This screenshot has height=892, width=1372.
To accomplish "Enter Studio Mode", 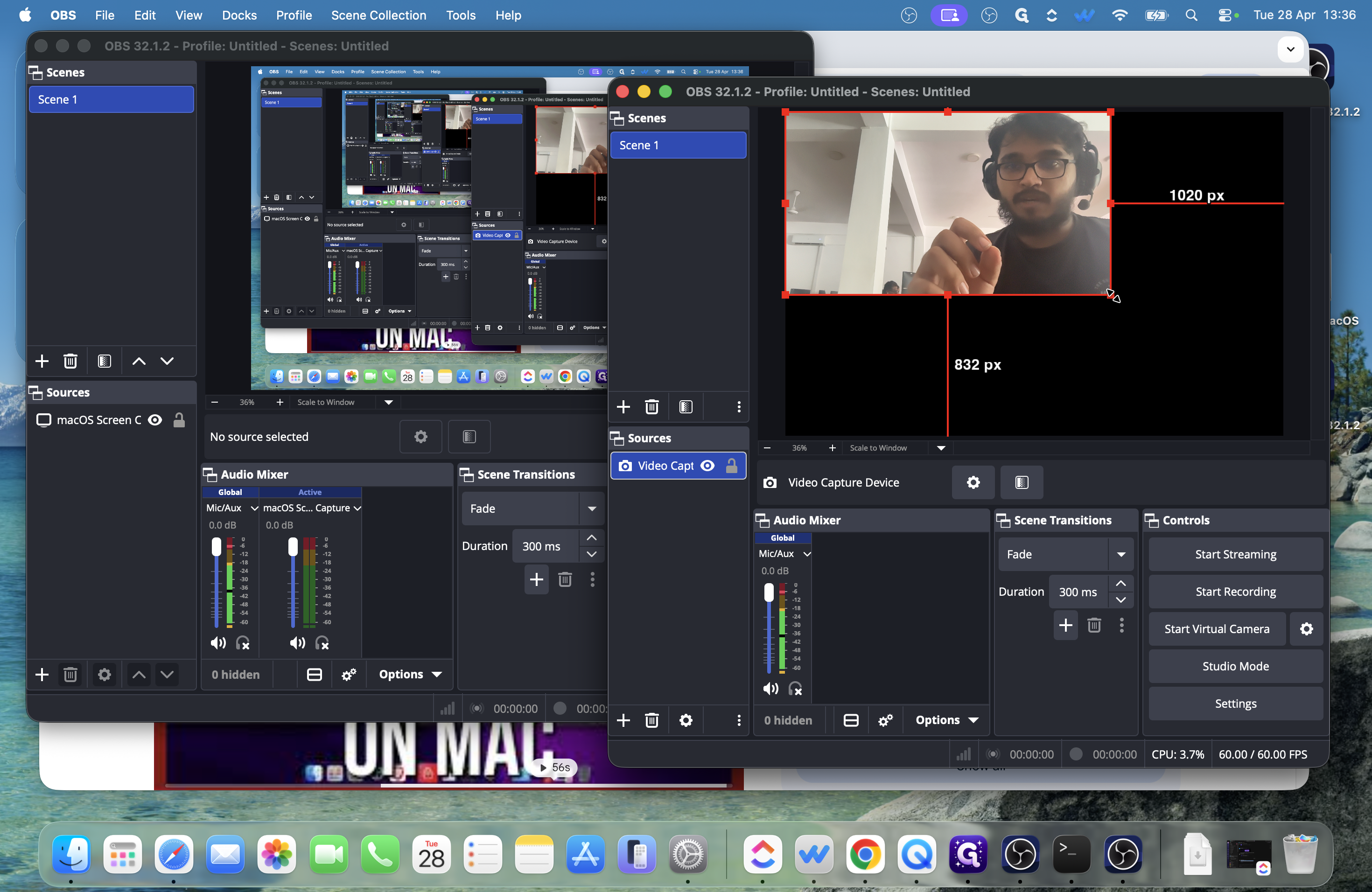I will pyautogui.click(x=1235, y=666).
